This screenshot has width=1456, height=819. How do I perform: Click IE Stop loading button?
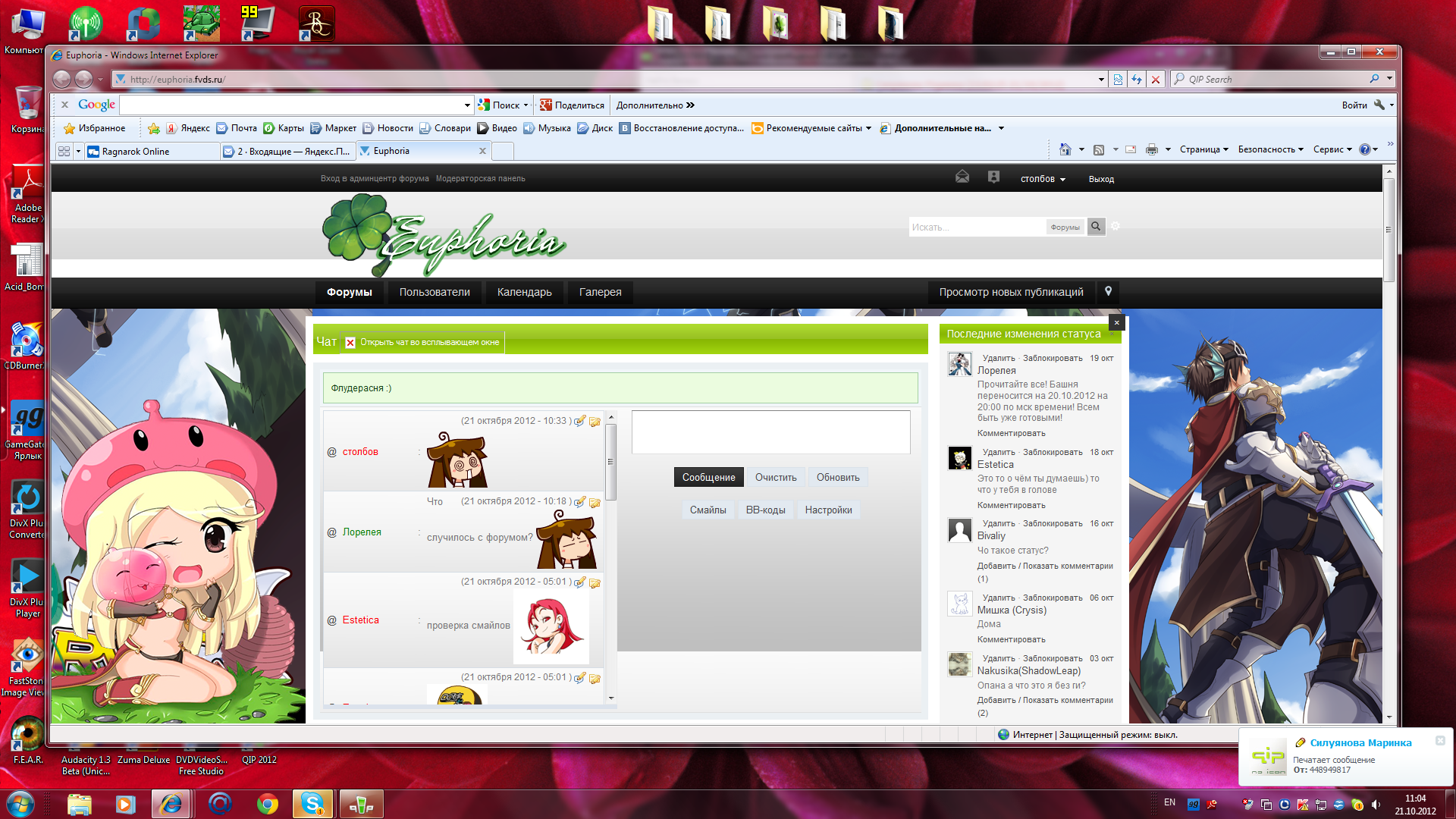tap(1155, 79)
